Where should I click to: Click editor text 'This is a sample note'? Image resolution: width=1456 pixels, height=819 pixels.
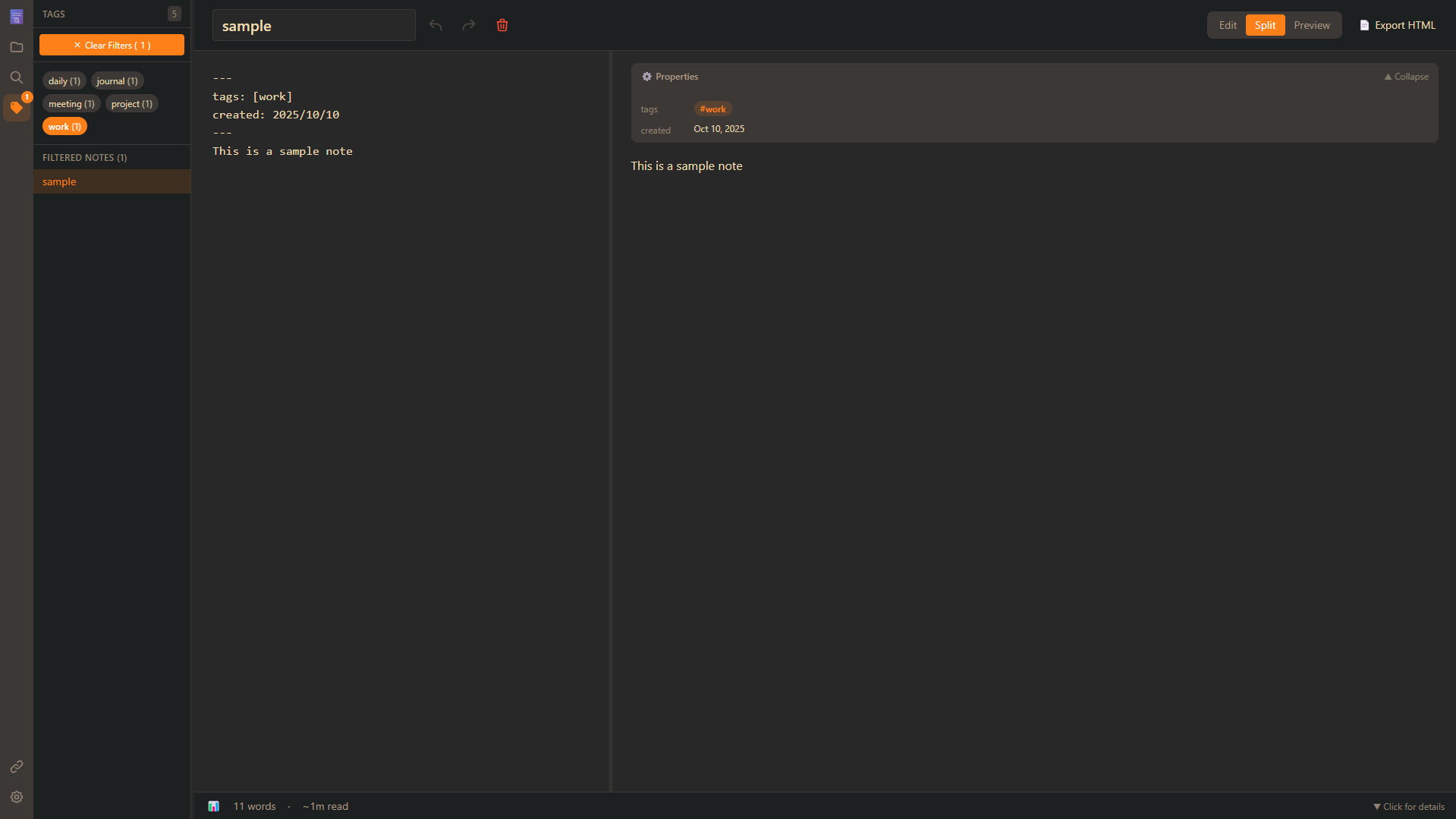[x=282, y=151]
